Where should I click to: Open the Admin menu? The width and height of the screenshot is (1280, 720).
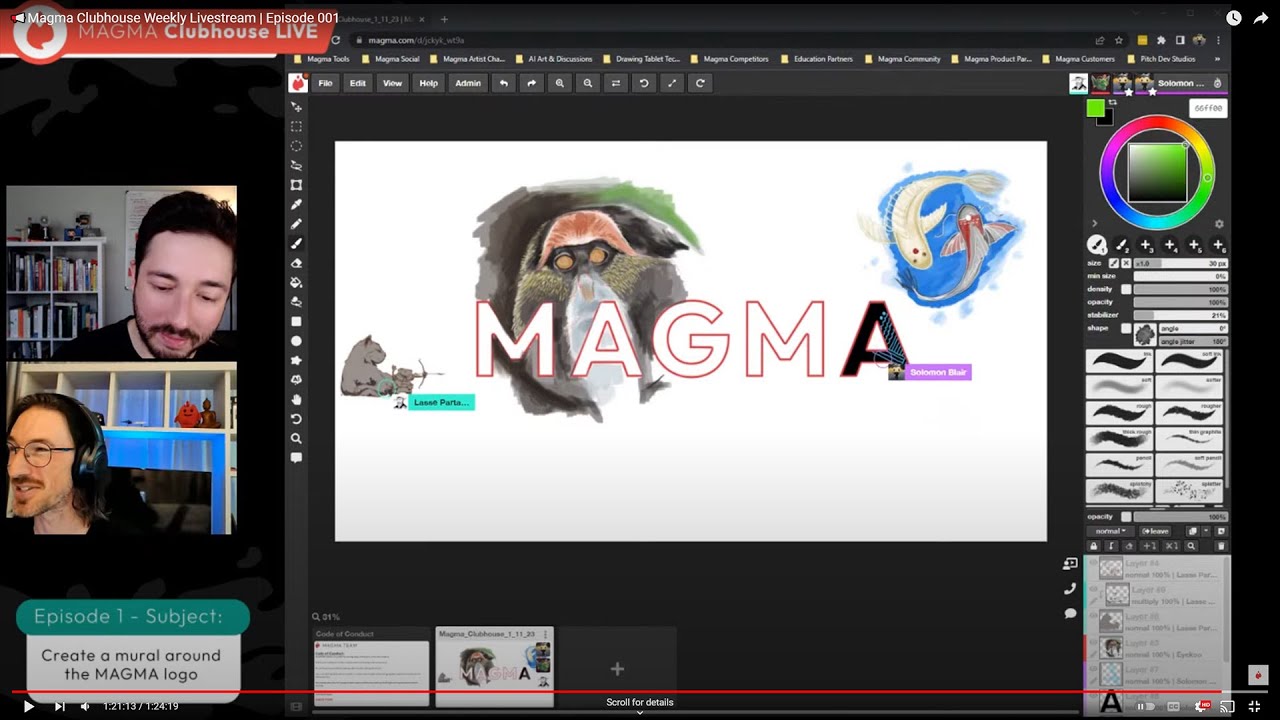pyautogui.click(x=468, y=83)
